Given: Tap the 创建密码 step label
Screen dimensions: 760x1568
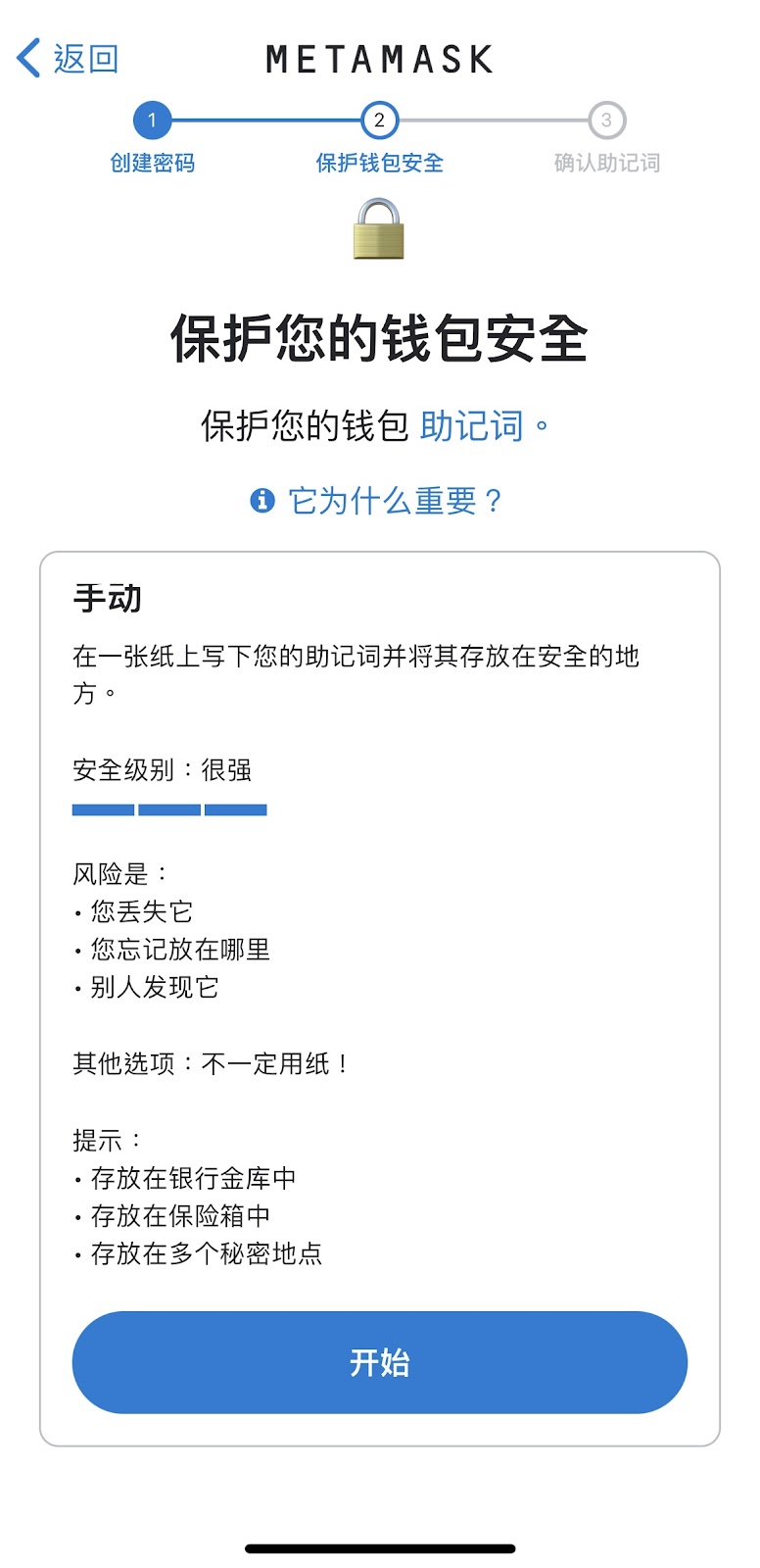Looking at the screenshot, I should 152,163.
